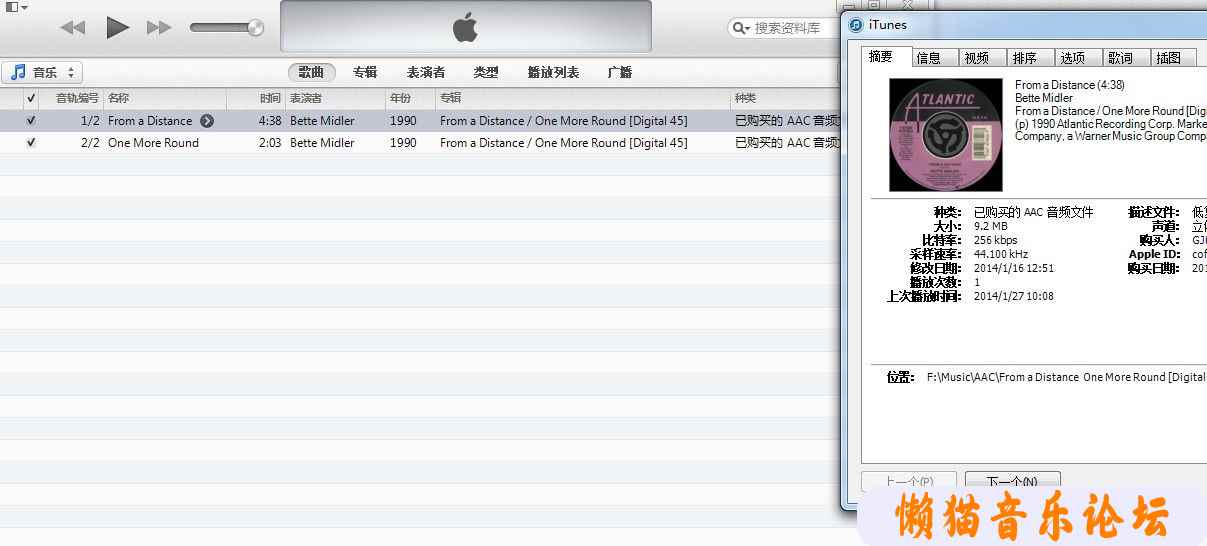The height and width of the screenshot is (546, 1207).
Task: Click the 9.2 MB size value
Action: 991,226
